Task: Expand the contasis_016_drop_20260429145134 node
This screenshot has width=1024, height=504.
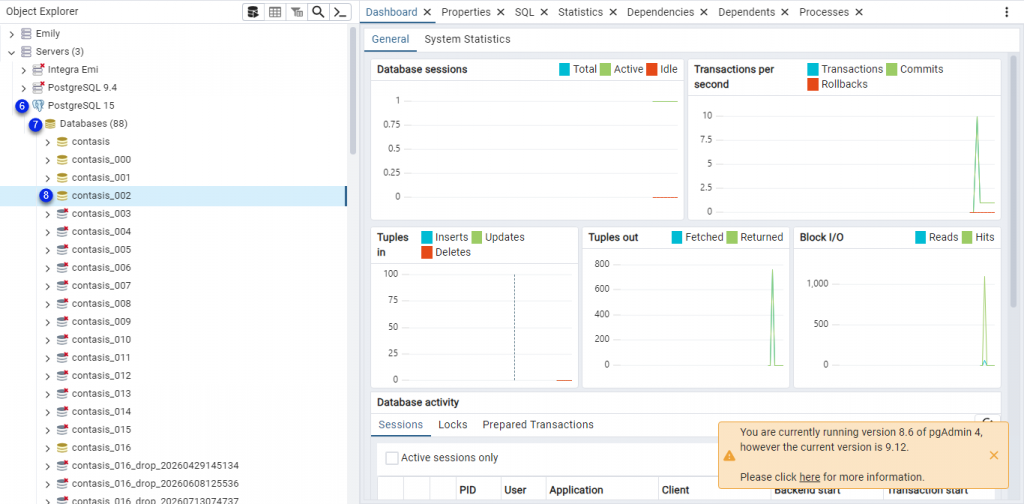Action: 47,465
